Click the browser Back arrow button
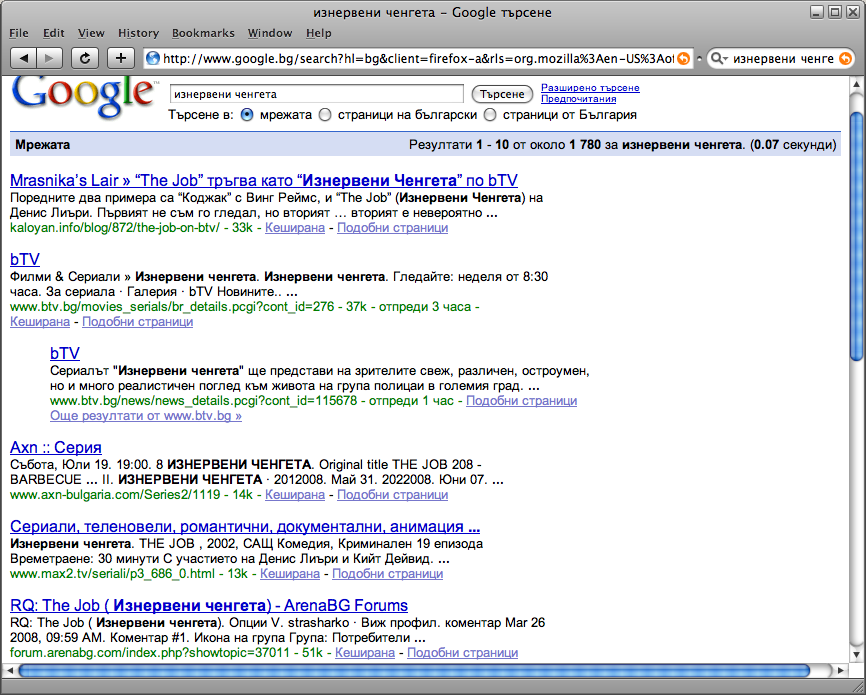The height and width of the screenshot is (695, 866). point(24,58)
